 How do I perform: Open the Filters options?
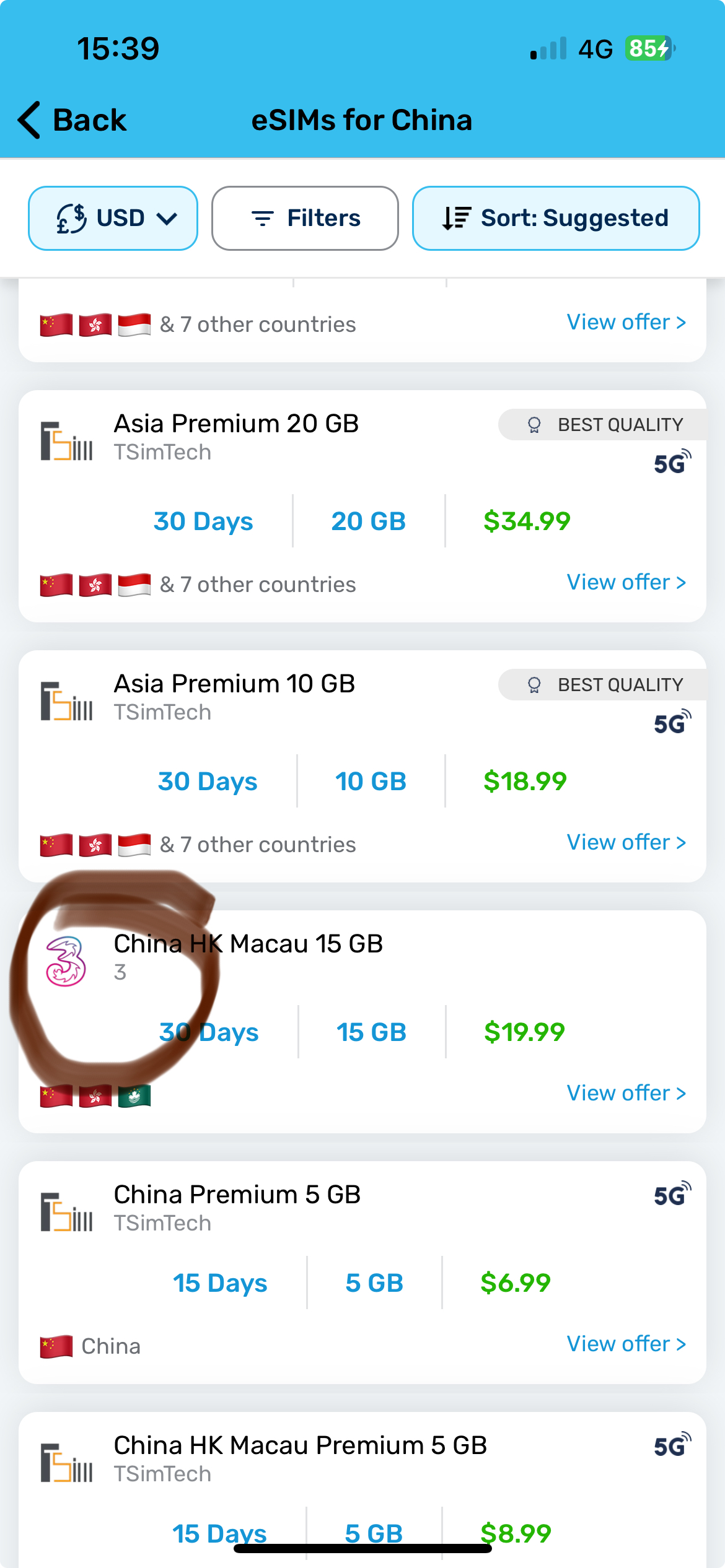305,219
